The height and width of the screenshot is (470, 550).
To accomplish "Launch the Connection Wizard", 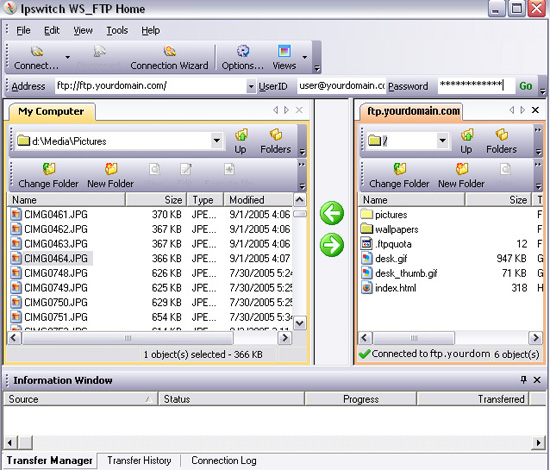I will (169, 58).
